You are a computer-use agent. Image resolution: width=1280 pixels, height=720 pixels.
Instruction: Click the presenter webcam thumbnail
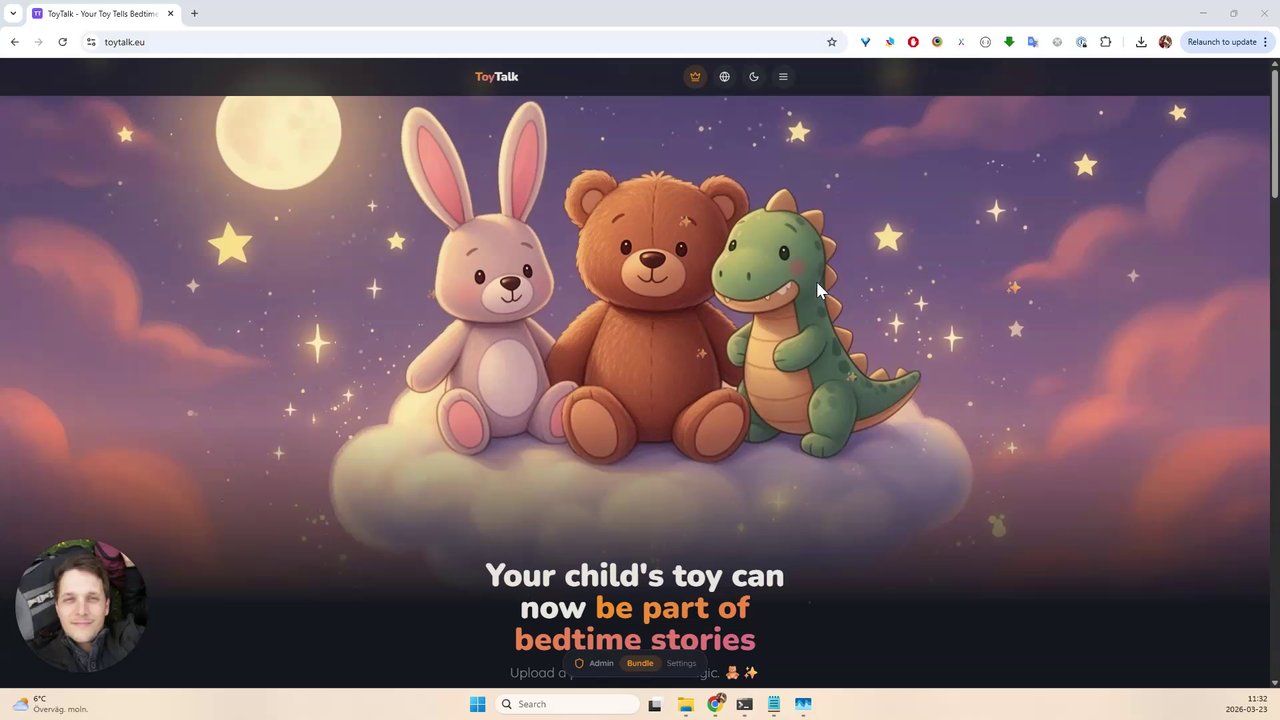pos(81,606)
